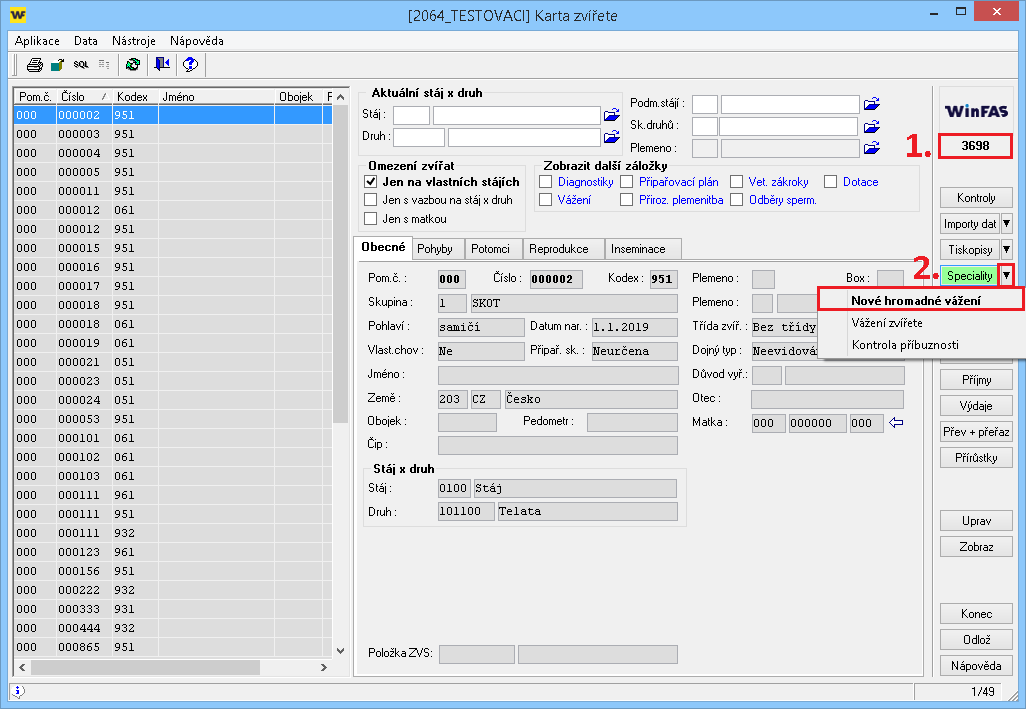
Task: Click folder icon next to Stáj field
Action: coord(612,115)
